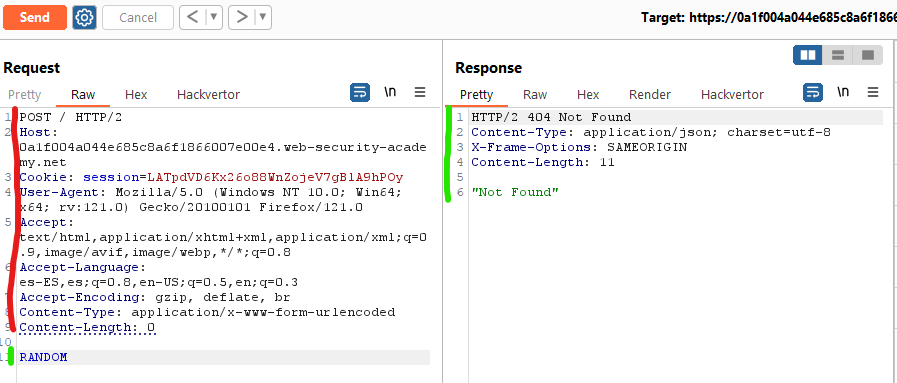Click the session cookie value
The width and height of the screenshot is (897, 383).
[275, 177]
